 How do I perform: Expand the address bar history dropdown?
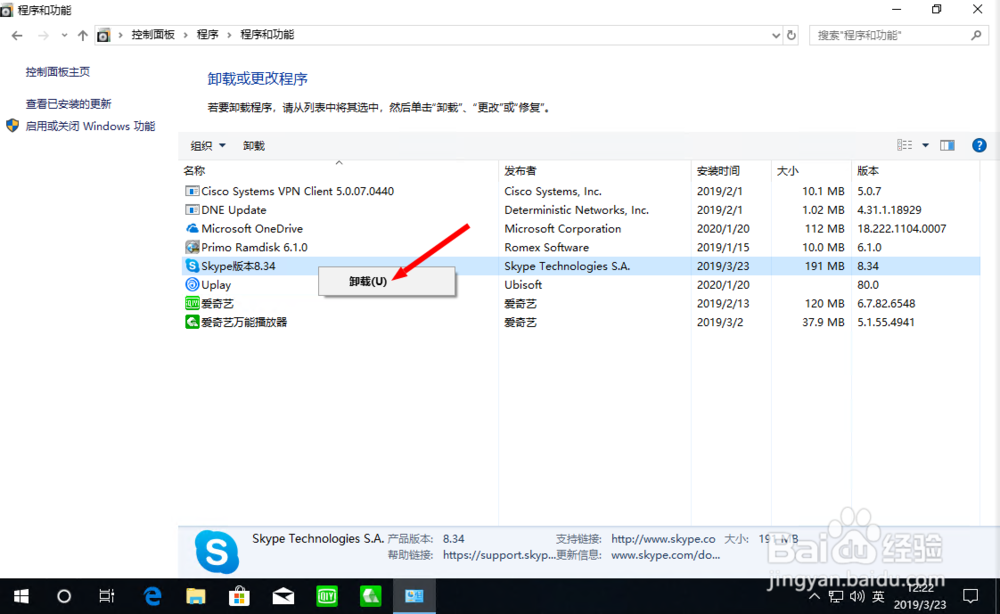click(x=776, y=35)
